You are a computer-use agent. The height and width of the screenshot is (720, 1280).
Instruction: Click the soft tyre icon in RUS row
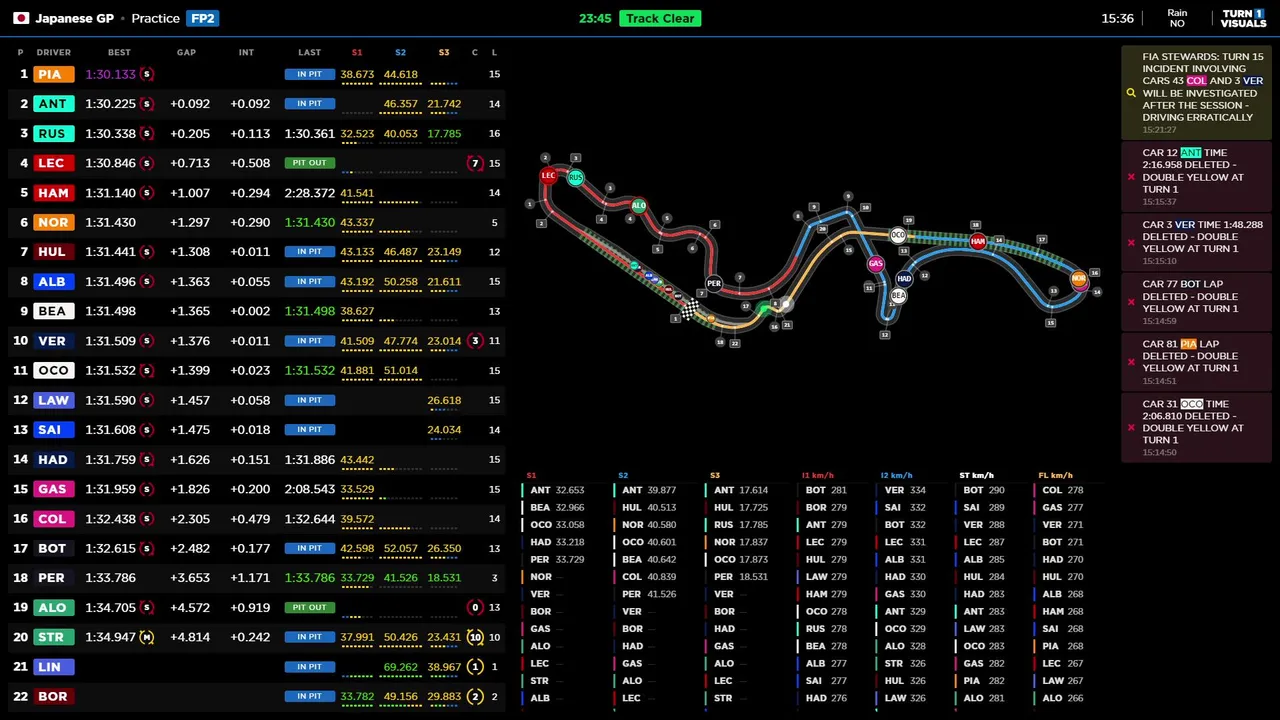[146, 133]
